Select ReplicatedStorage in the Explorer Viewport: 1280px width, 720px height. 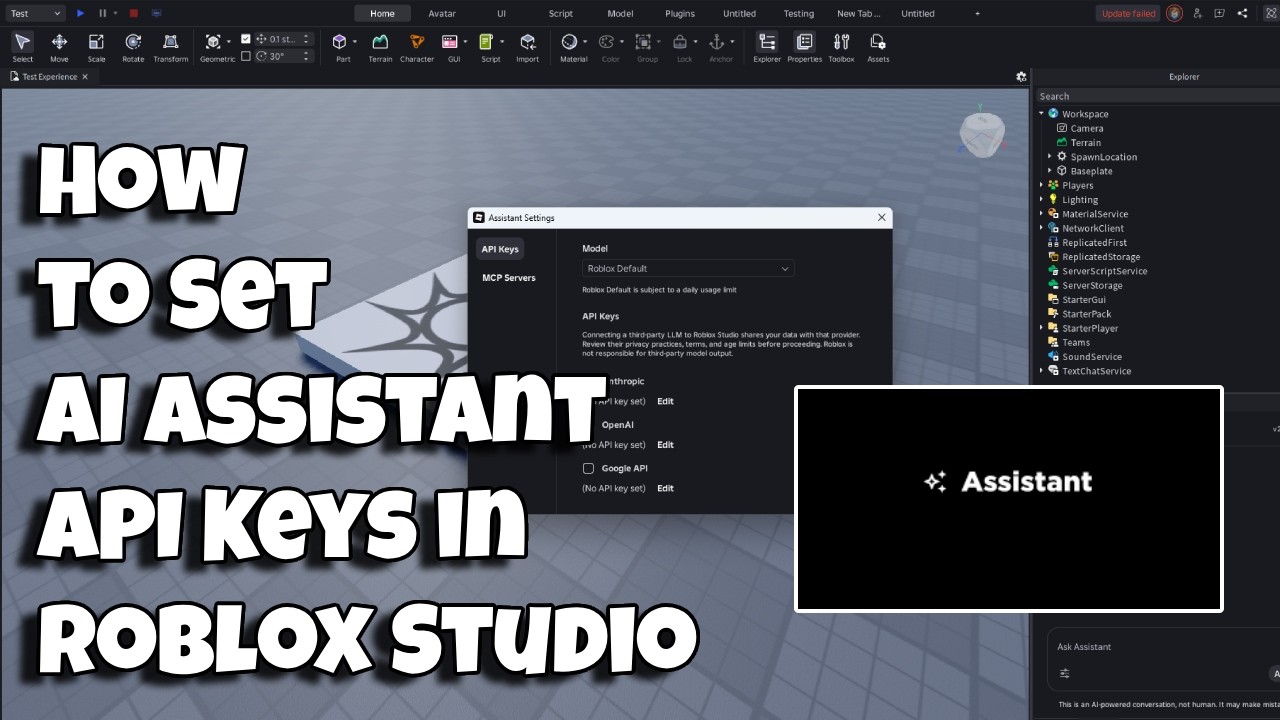(1100, 257)
